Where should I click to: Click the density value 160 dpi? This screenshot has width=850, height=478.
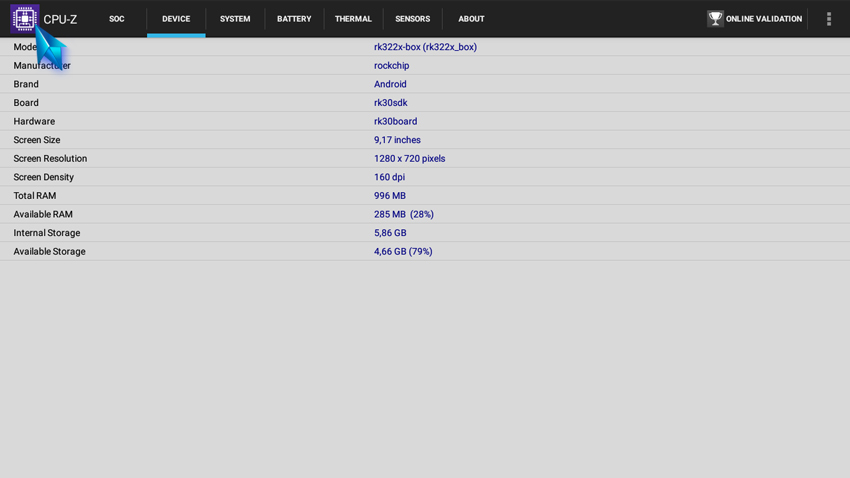tap(389, 177)
